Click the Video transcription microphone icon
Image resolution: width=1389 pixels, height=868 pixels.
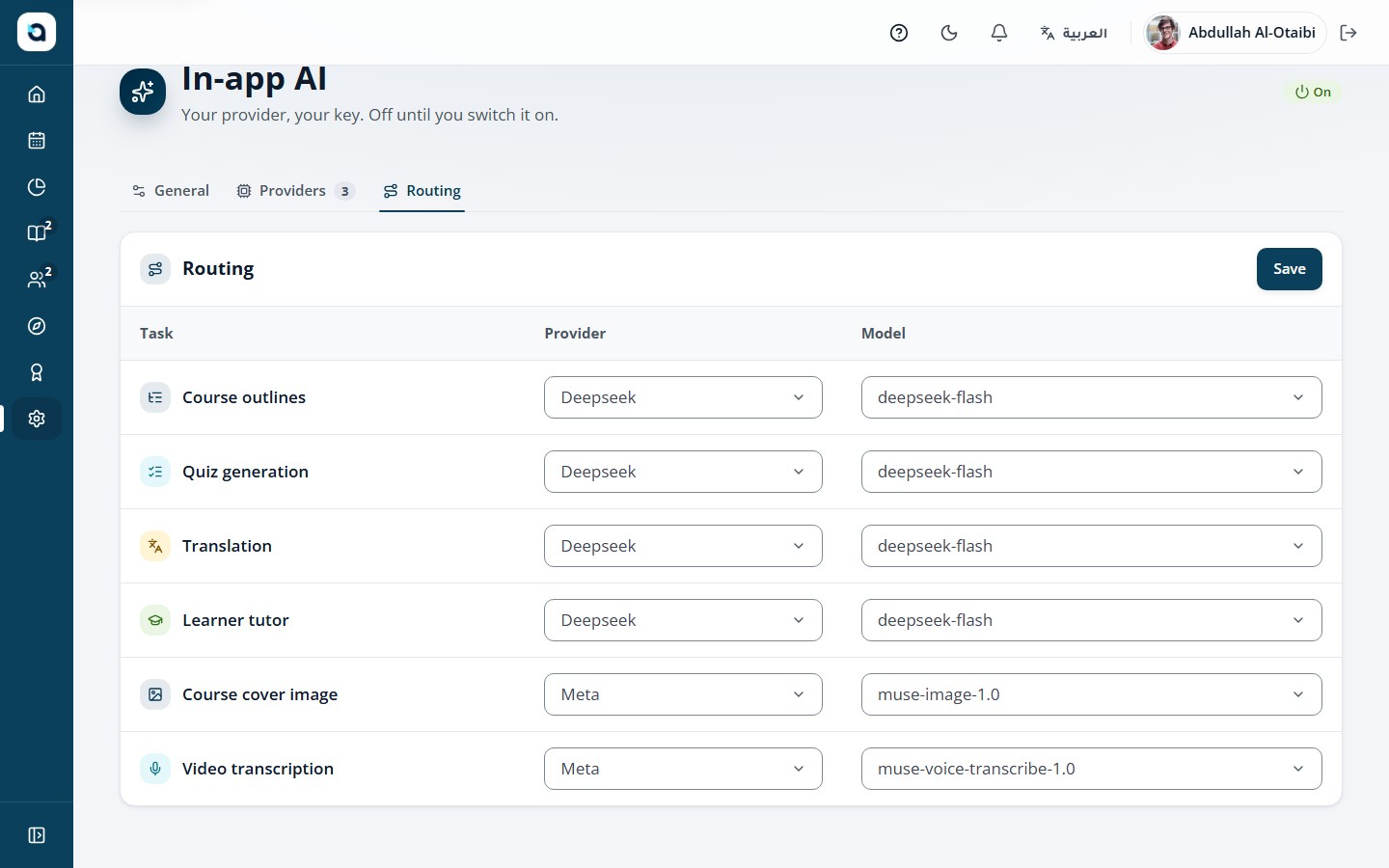click(x=155, y=769)
